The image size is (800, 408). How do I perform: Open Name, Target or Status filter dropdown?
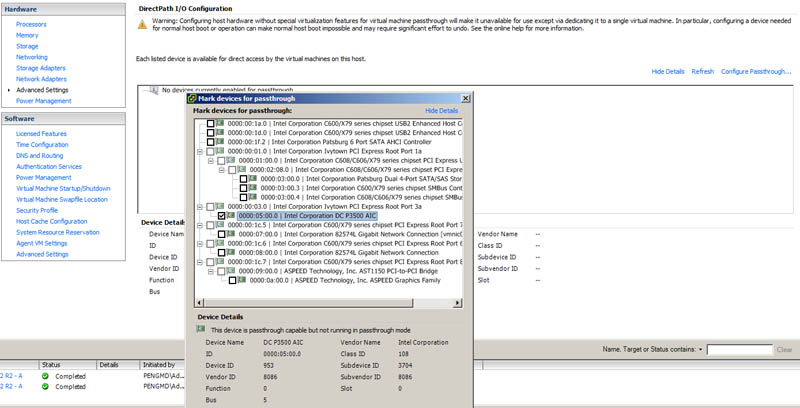pyautogui.click(x=701, y=349)
